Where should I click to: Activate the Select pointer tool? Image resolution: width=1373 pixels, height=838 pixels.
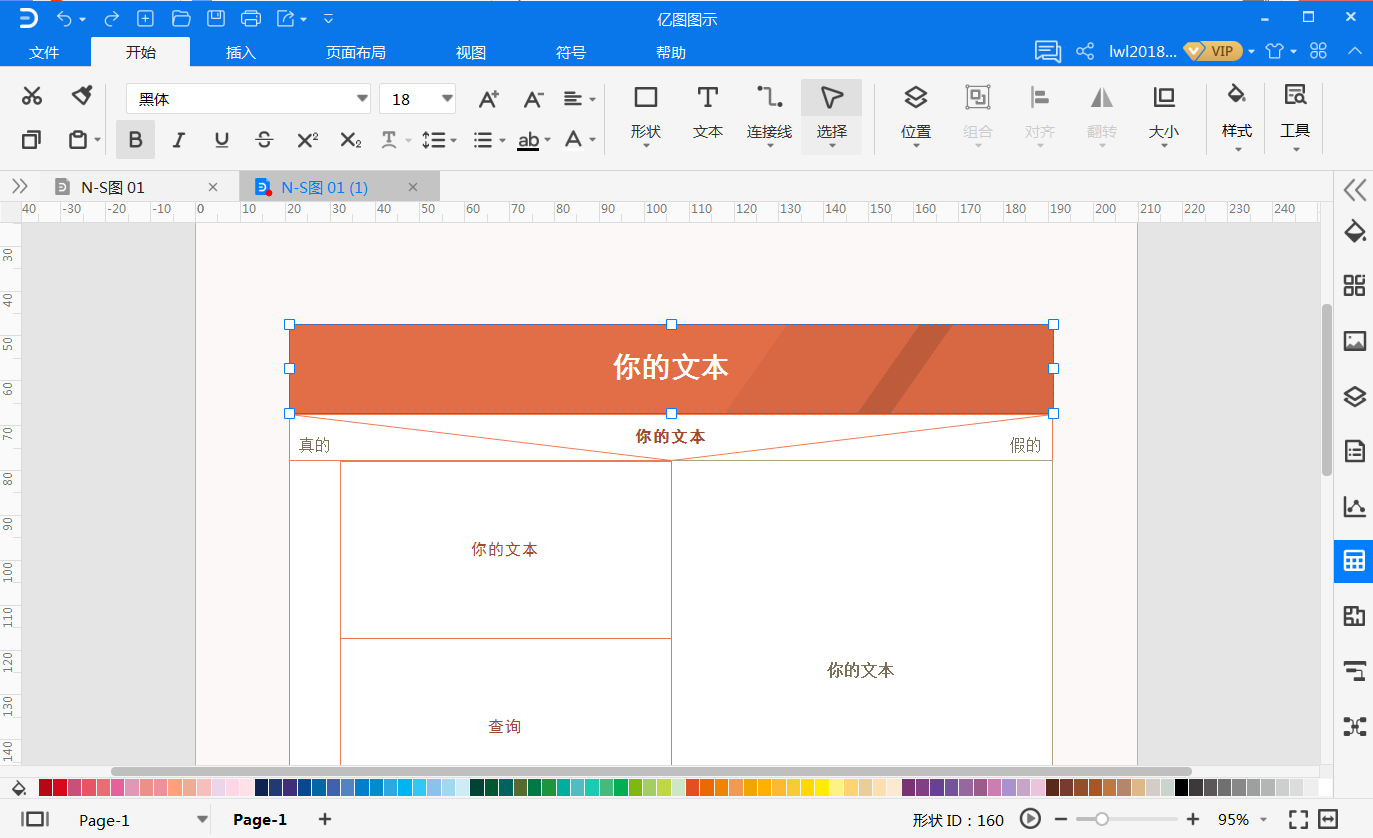coord(831,115)
